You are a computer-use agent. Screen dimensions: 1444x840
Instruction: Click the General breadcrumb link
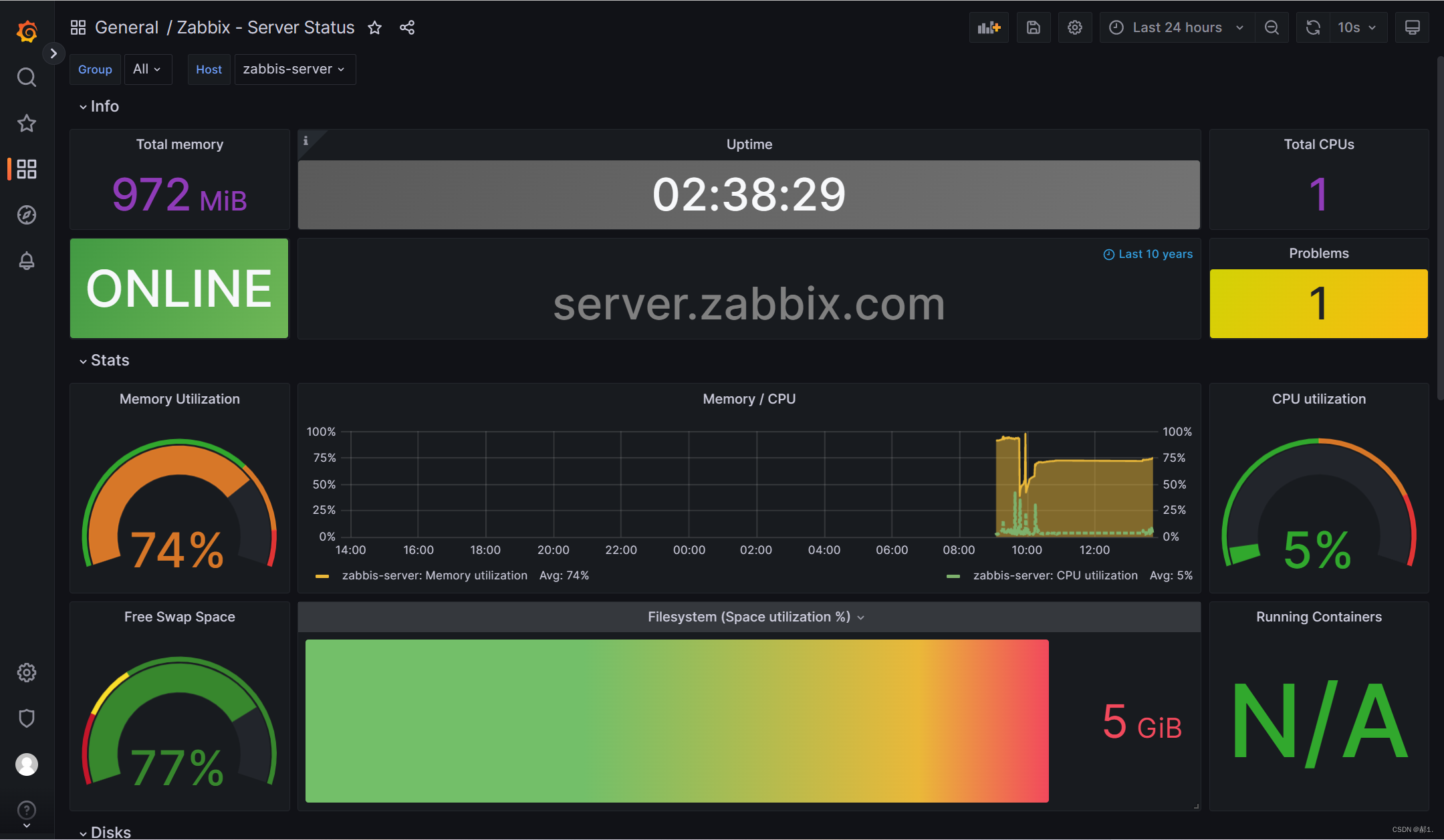pos(126,27)
